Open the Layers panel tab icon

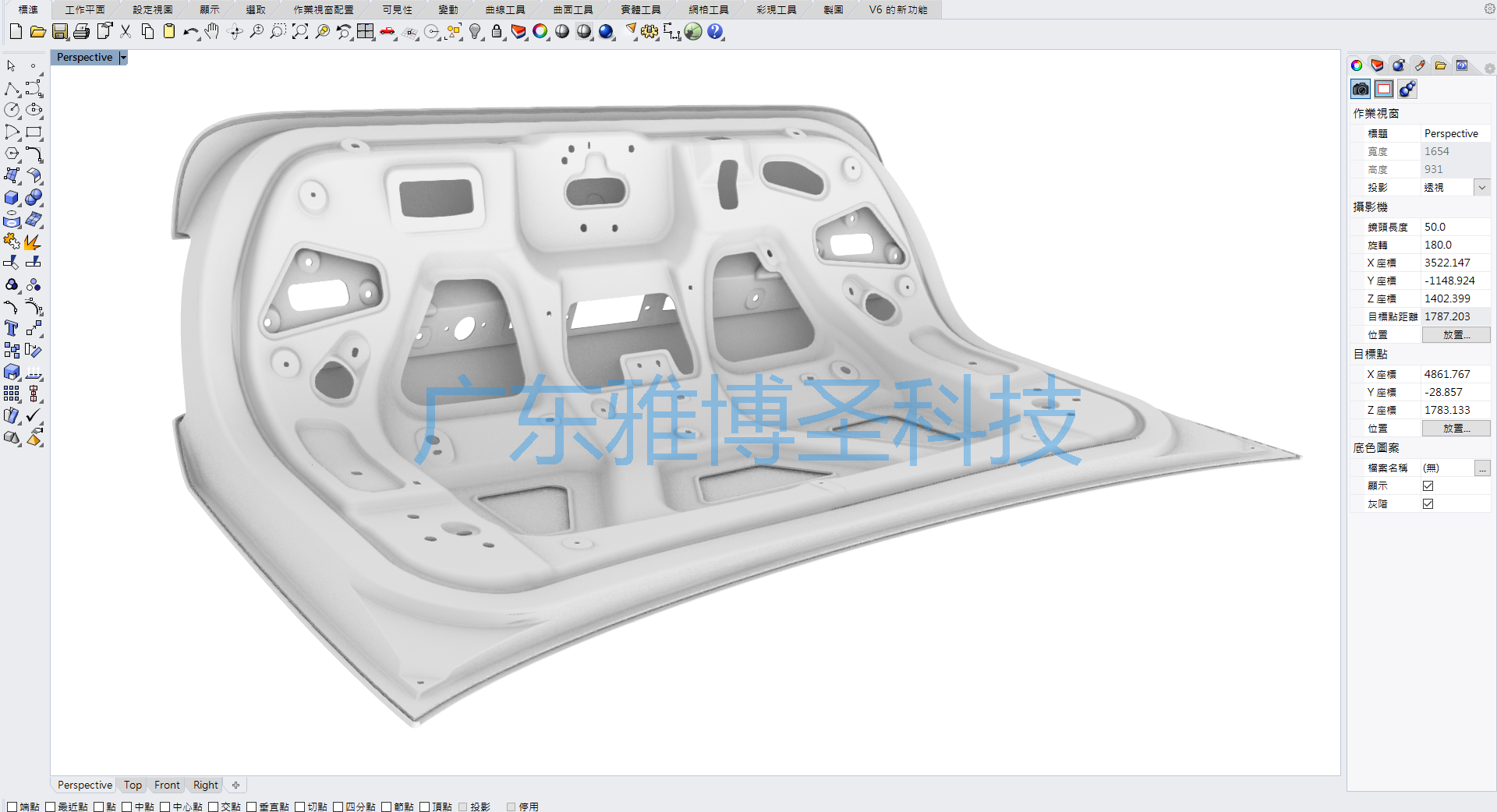[1378, 65]
